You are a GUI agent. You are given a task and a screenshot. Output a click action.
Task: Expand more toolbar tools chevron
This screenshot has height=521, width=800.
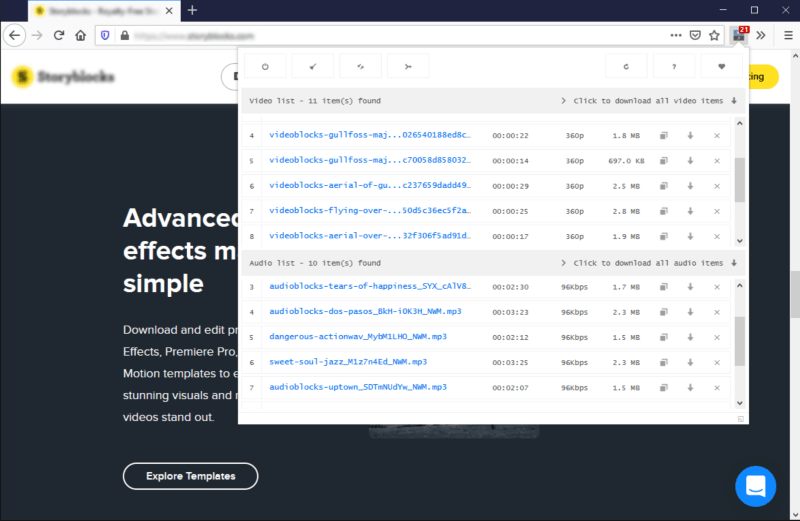point(761,35)
